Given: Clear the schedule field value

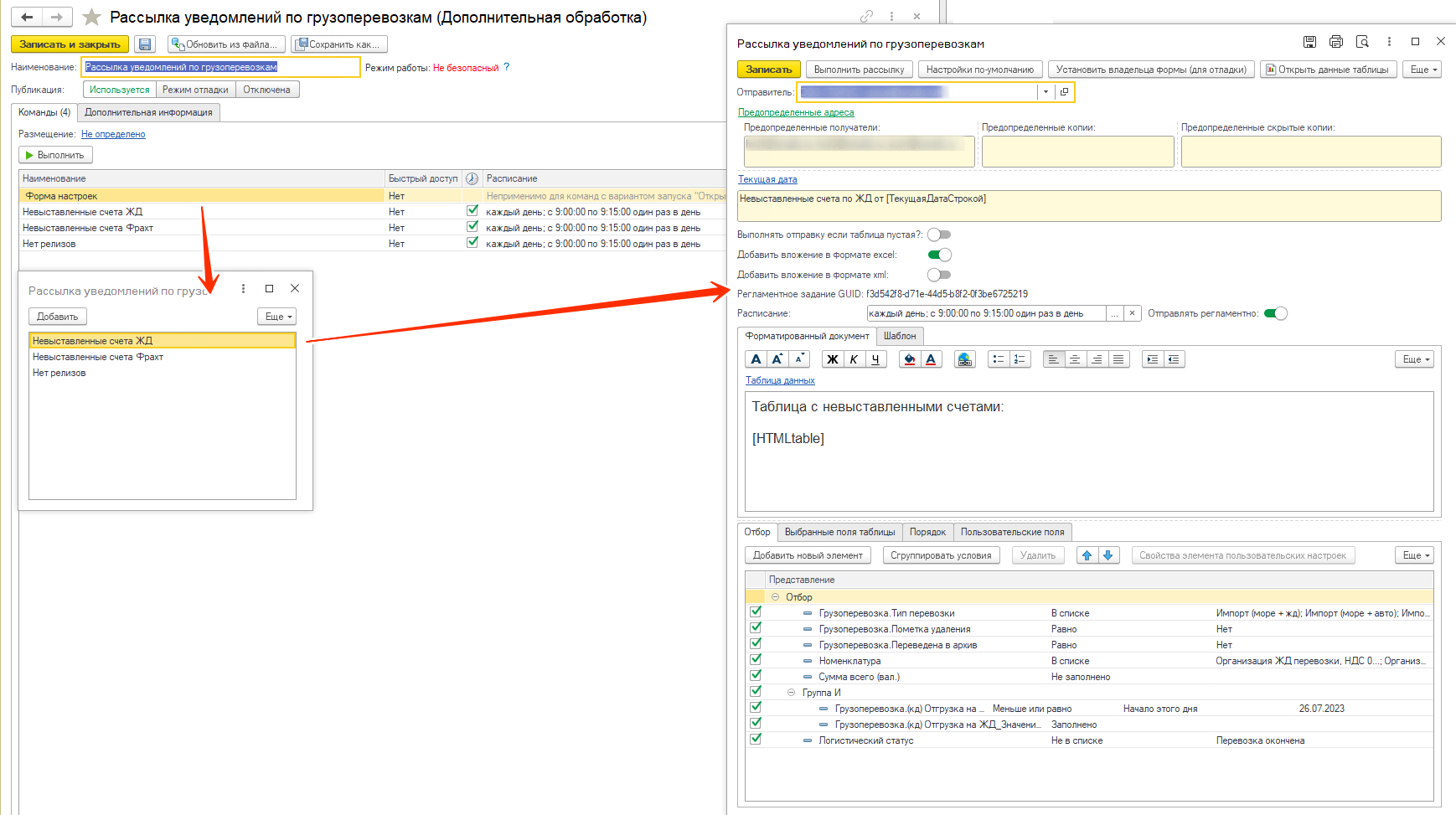Looking at the screenshot, I should 1133,313.
